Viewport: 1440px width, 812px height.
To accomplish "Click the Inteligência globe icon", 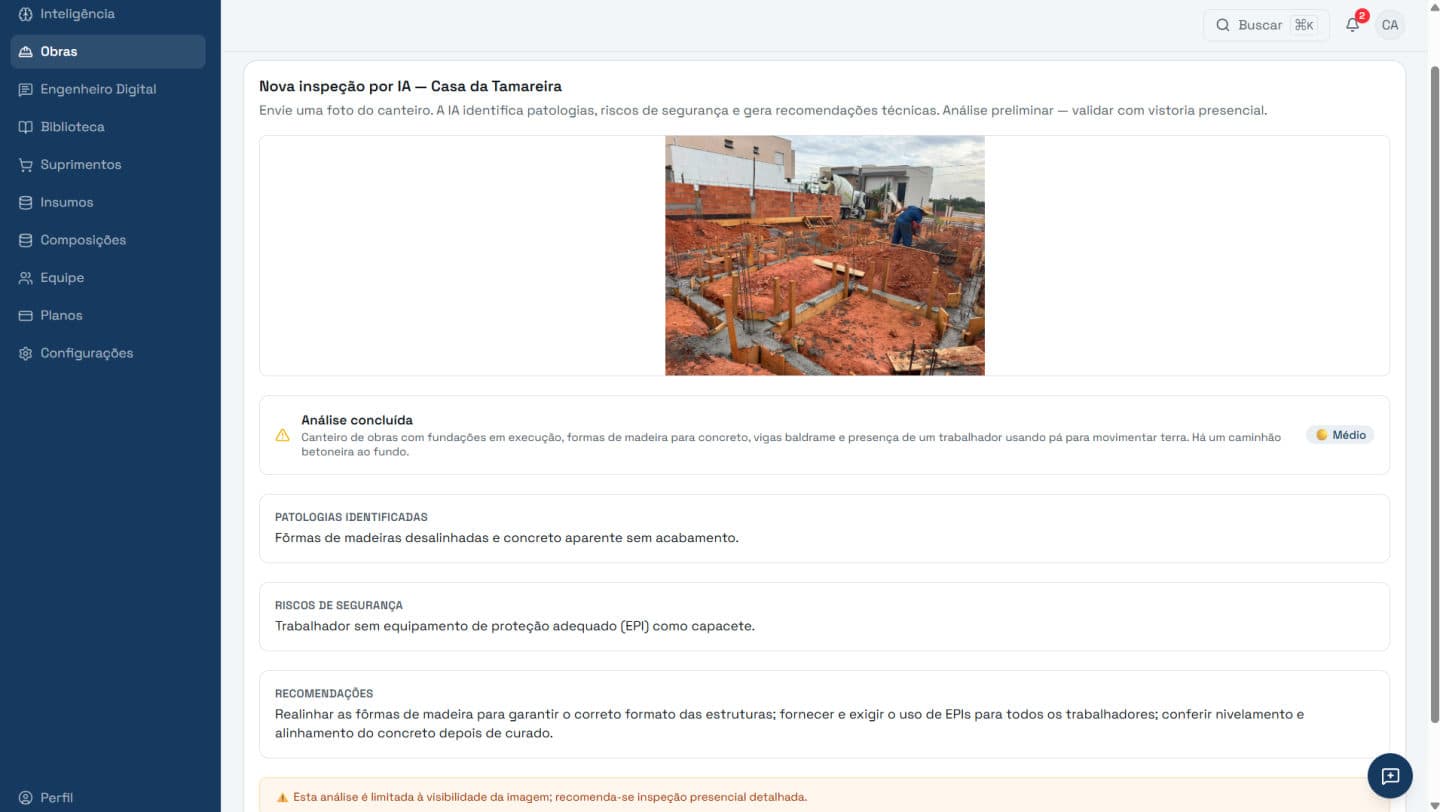I will tap(26, 14).
